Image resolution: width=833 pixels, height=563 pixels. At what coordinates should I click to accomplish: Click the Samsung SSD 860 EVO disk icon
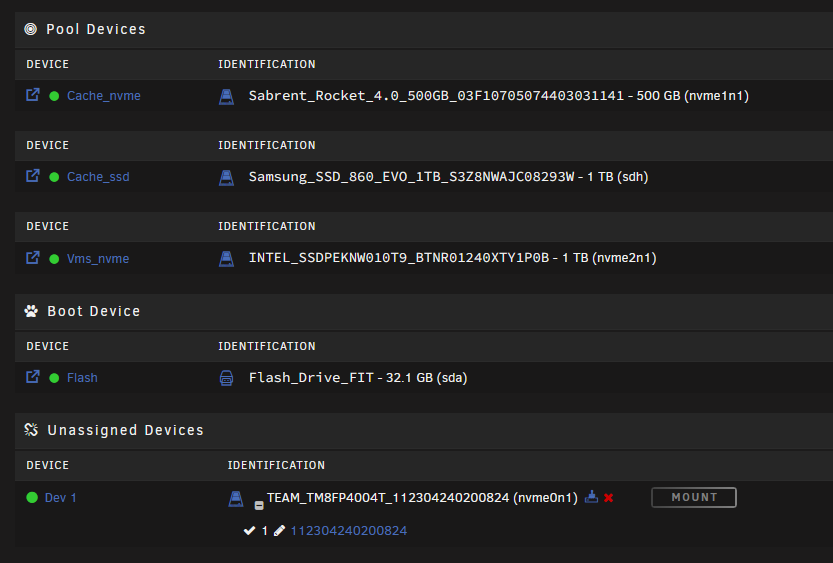pyautogui.click(x=226, y=177)
